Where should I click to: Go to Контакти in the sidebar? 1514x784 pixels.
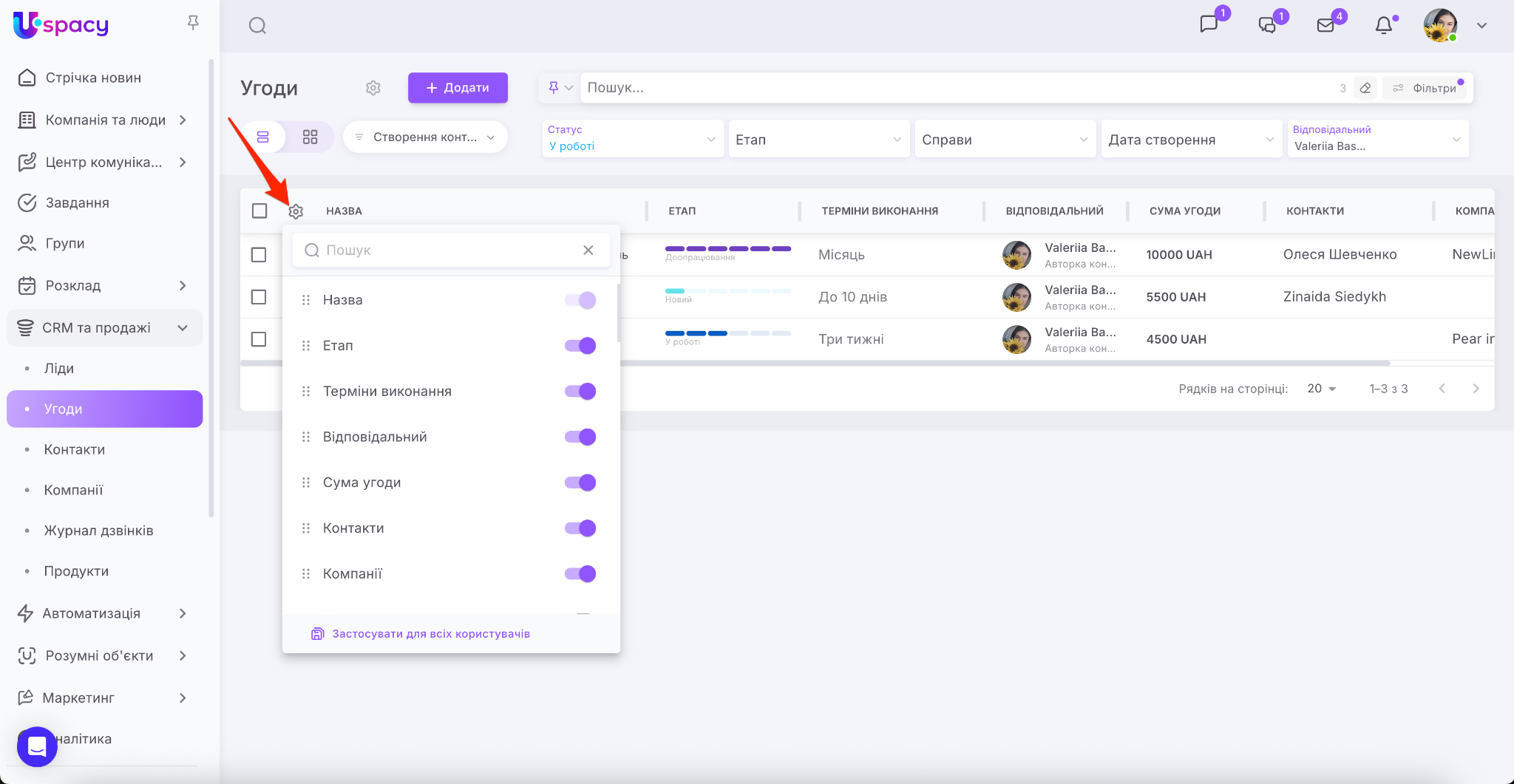point(74,449)
